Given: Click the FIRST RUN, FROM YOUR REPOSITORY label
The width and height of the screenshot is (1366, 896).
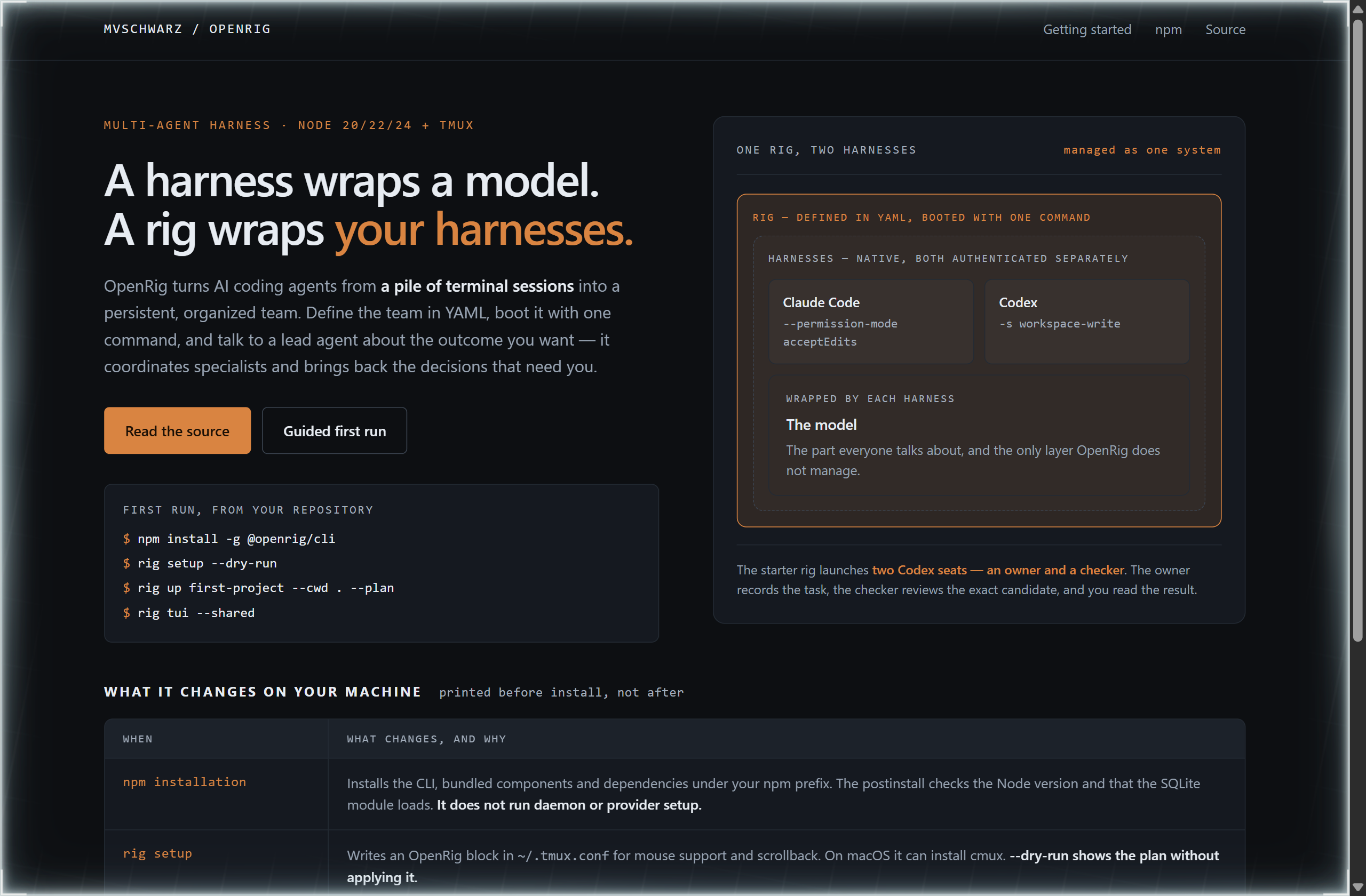Looking at the screenshot, I should pyautogui.click(x=248, y=510).
